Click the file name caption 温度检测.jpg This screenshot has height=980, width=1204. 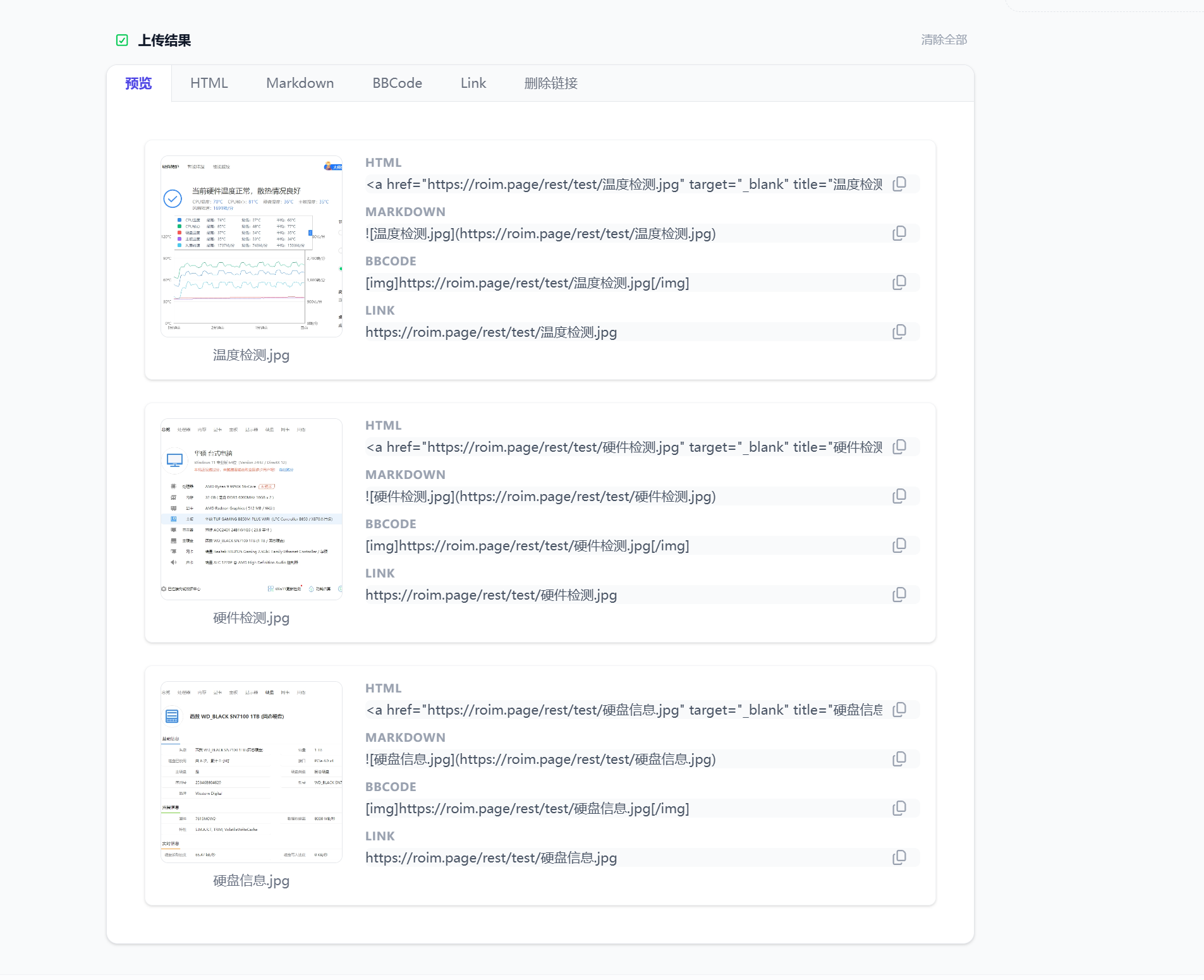(251, 355)
